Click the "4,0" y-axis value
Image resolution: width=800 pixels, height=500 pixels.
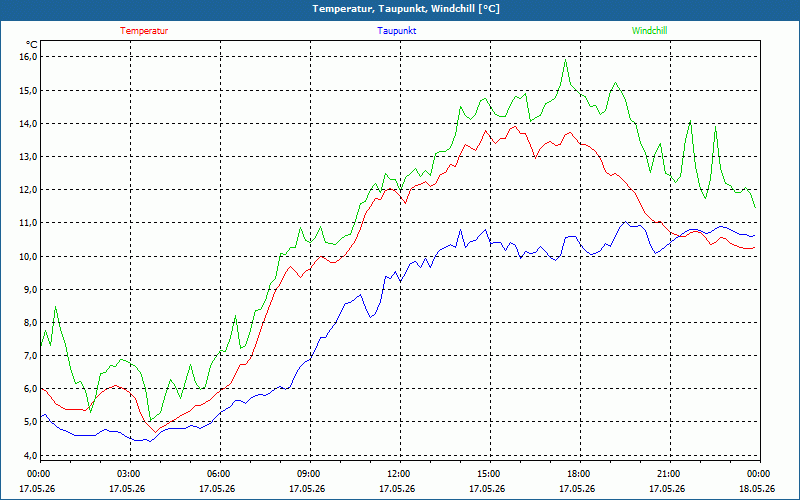[31, 455]
